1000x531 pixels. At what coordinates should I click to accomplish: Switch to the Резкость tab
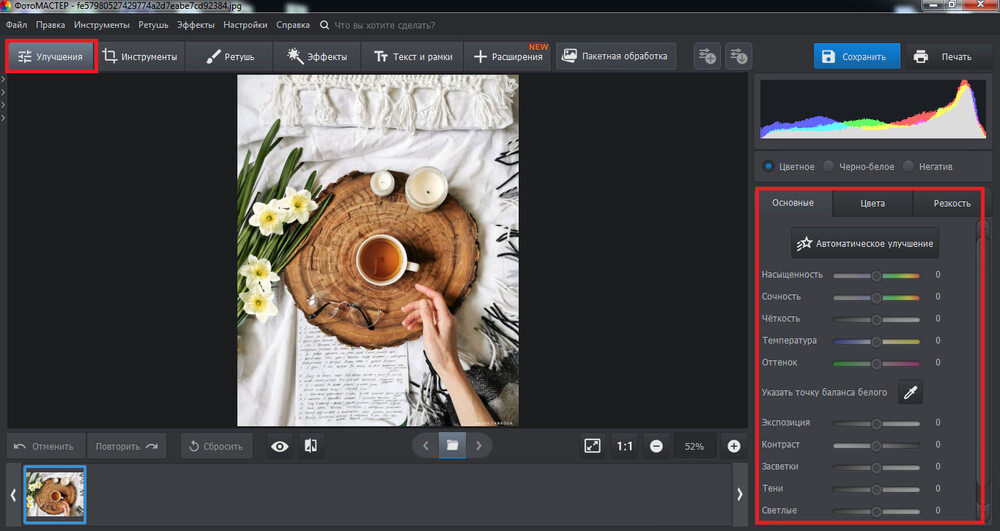951,203
